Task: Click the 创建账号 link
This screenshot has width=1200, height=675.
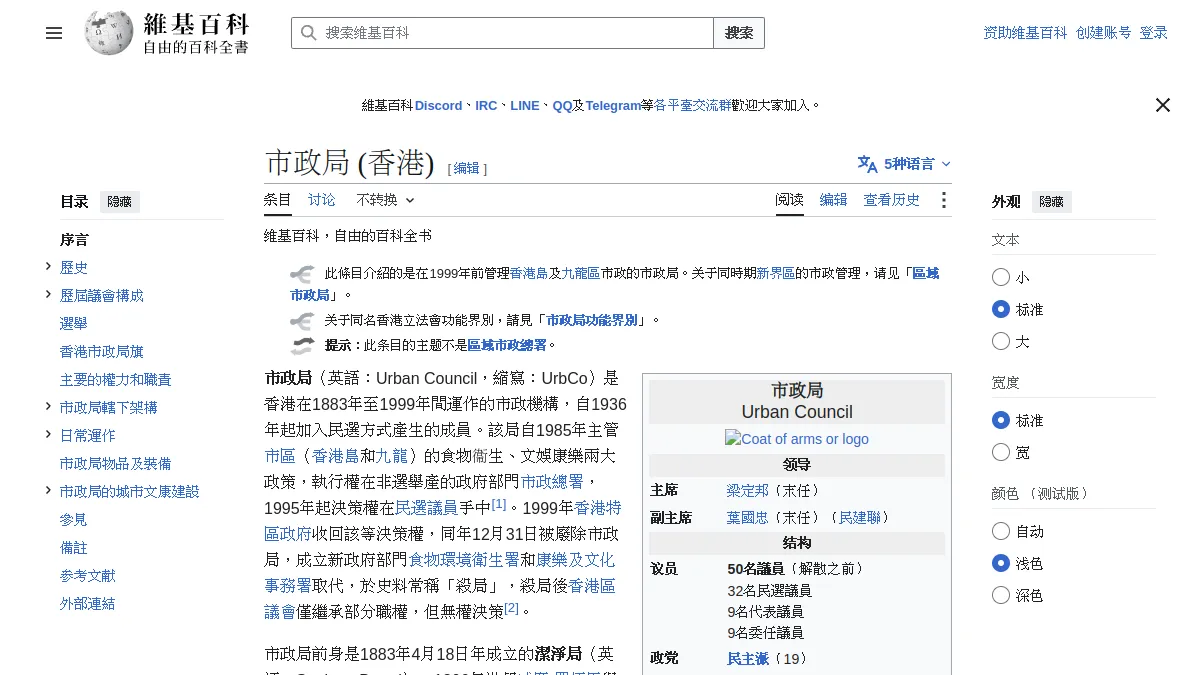Action: point(1104,33)
